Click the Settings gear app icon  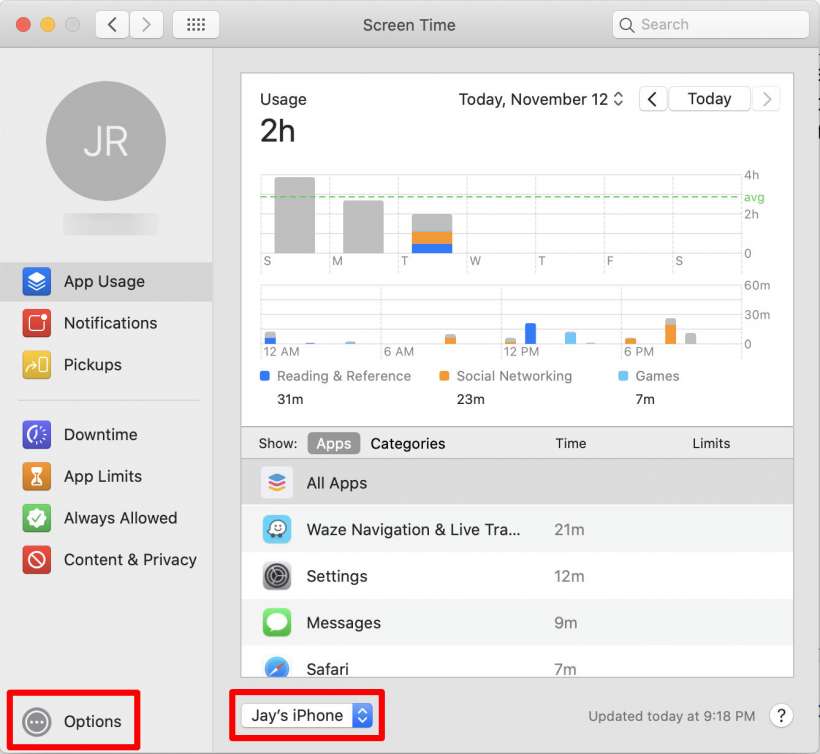click(277, 576)
